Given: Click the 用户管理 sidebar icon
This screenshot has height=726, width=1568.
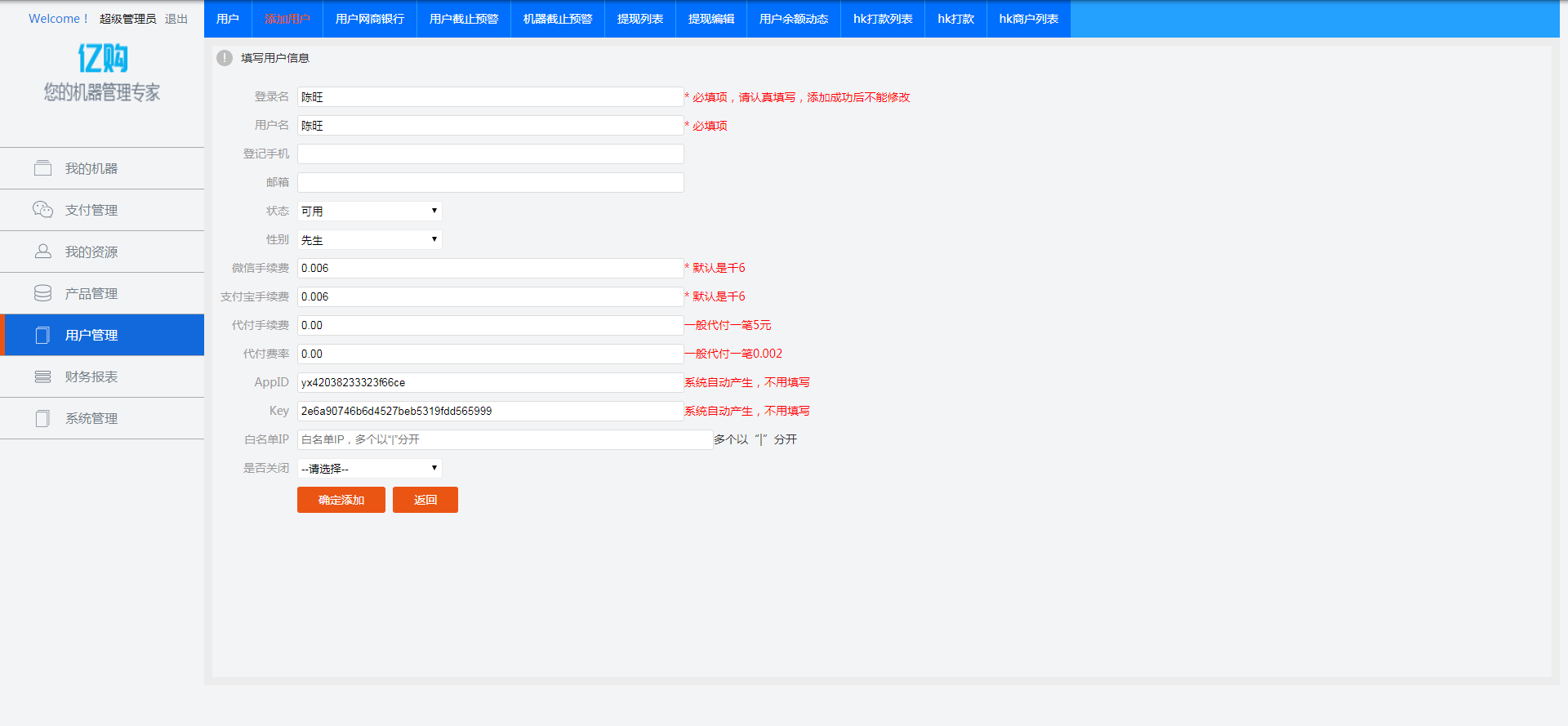Looking at the screenshot, I should click(42, 335).
